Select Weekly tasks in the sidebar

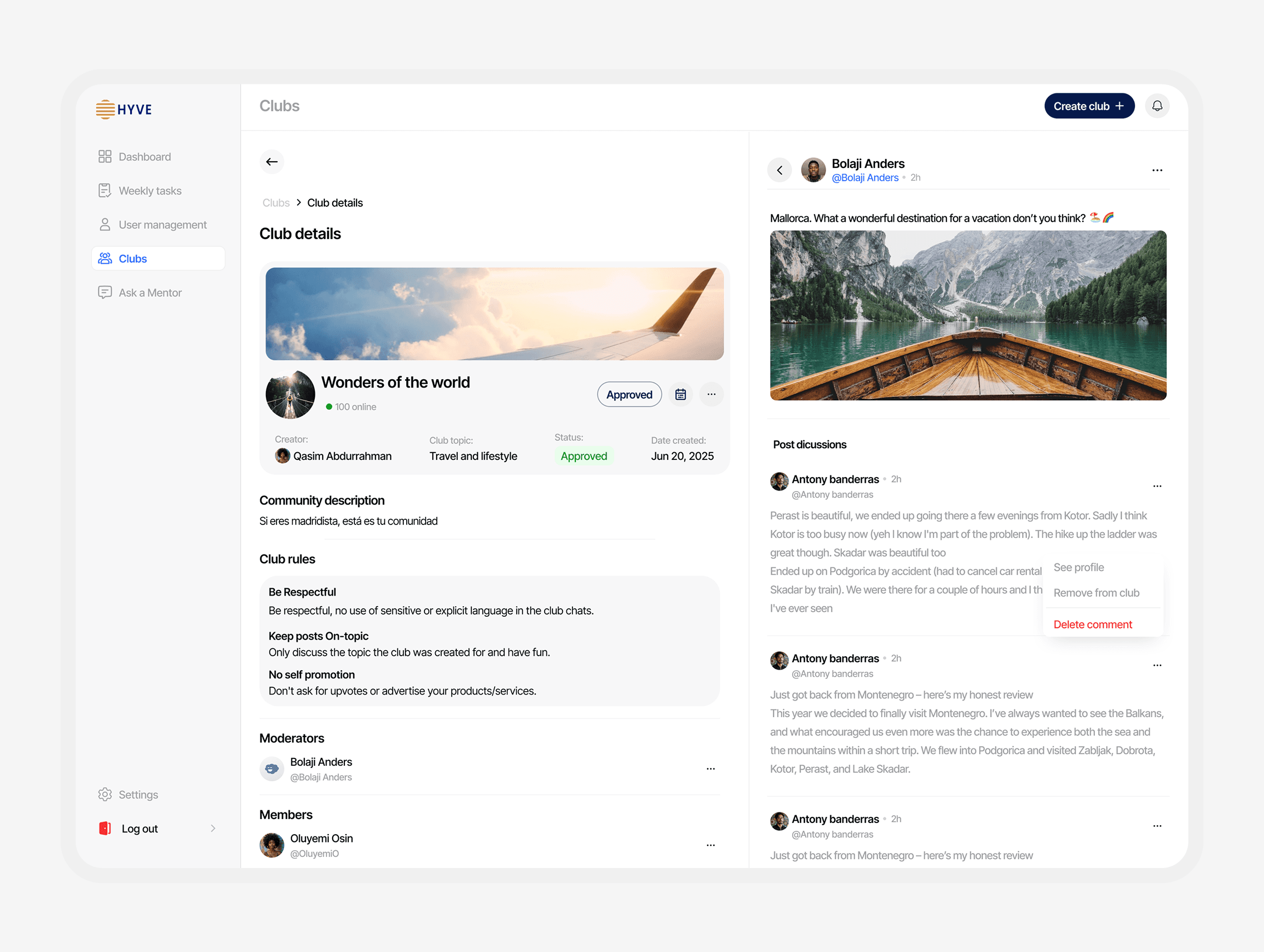[150, 190]
